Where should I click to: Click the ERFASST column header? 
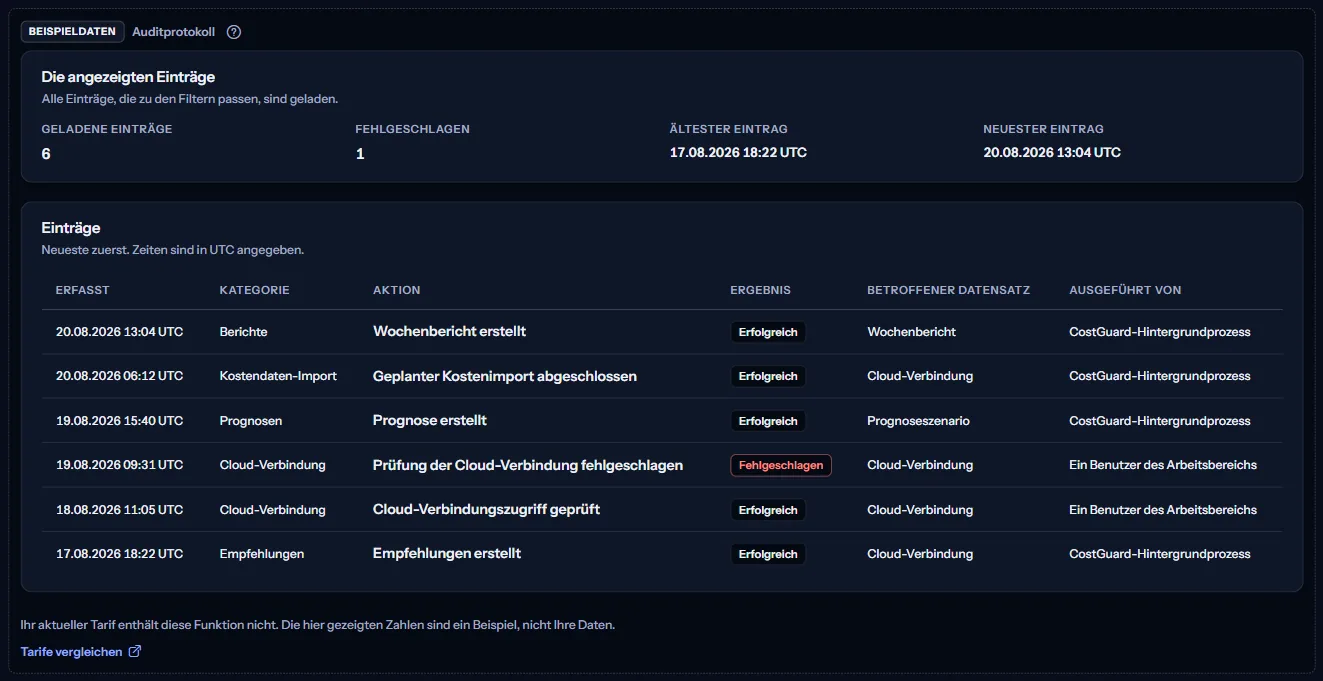(x=83, y=290)
